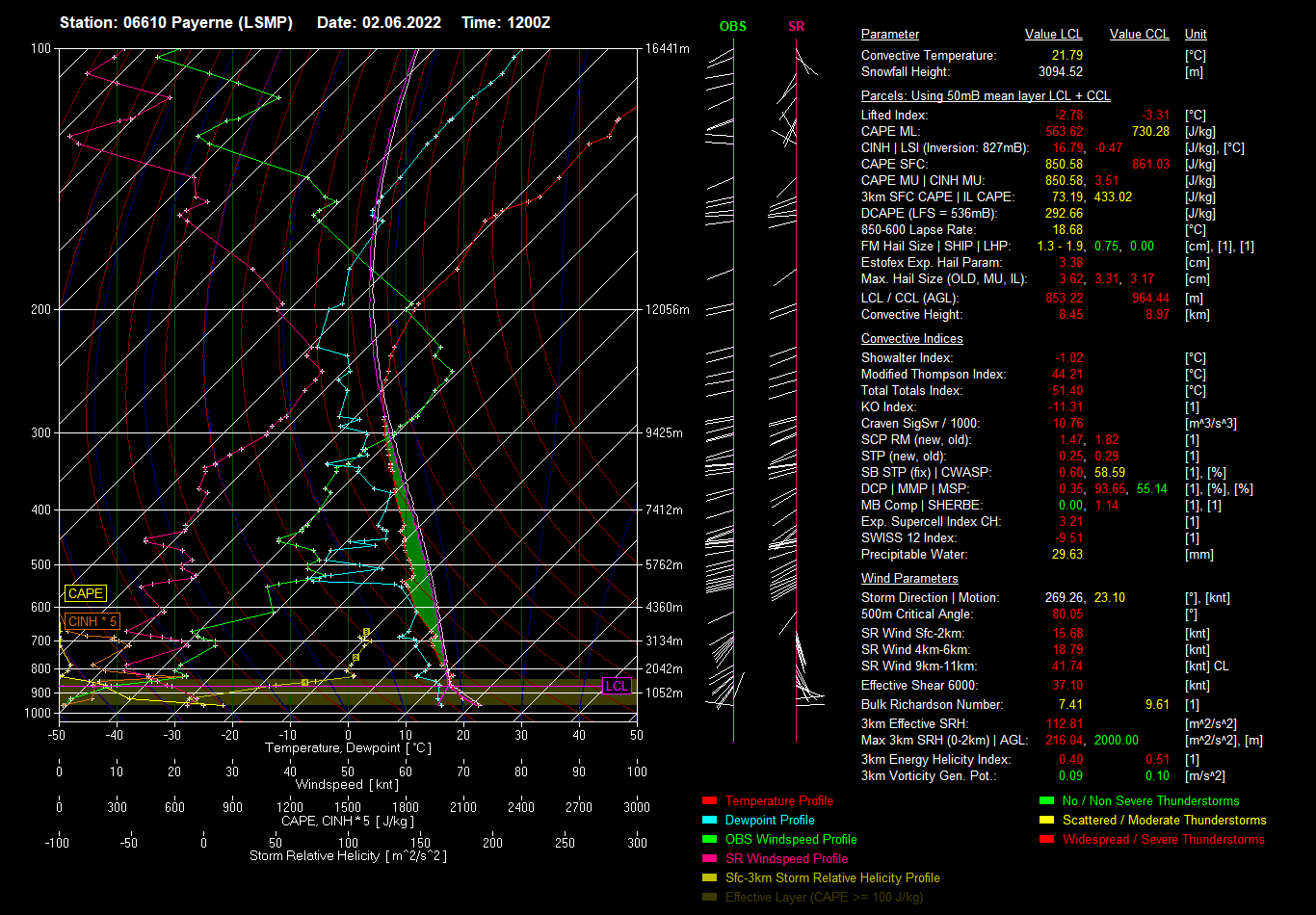This screenshot has height=915, width=1316.
Task: Click the SR wind column label
Action: (x=796, y=27)
